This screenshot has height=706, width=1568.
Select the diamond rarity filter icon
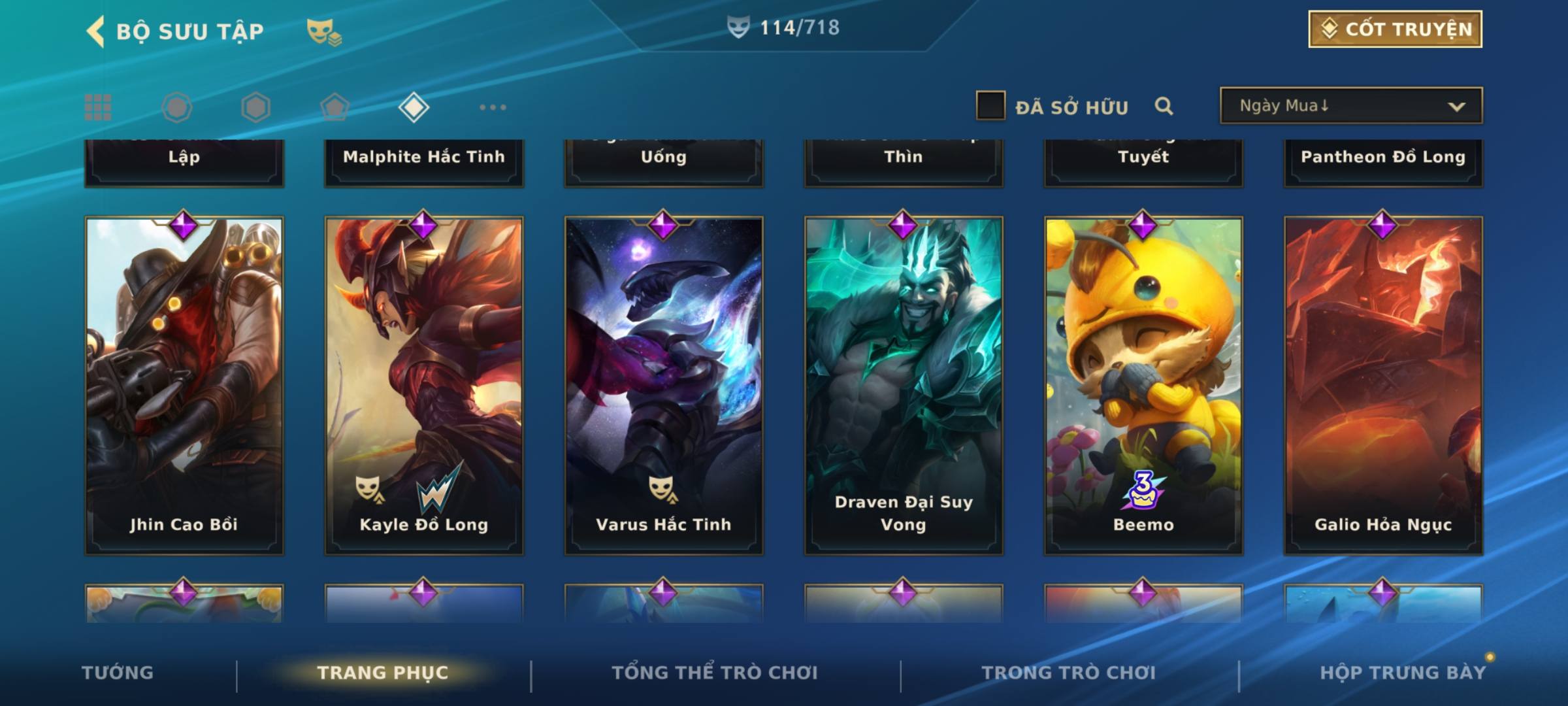414,107
